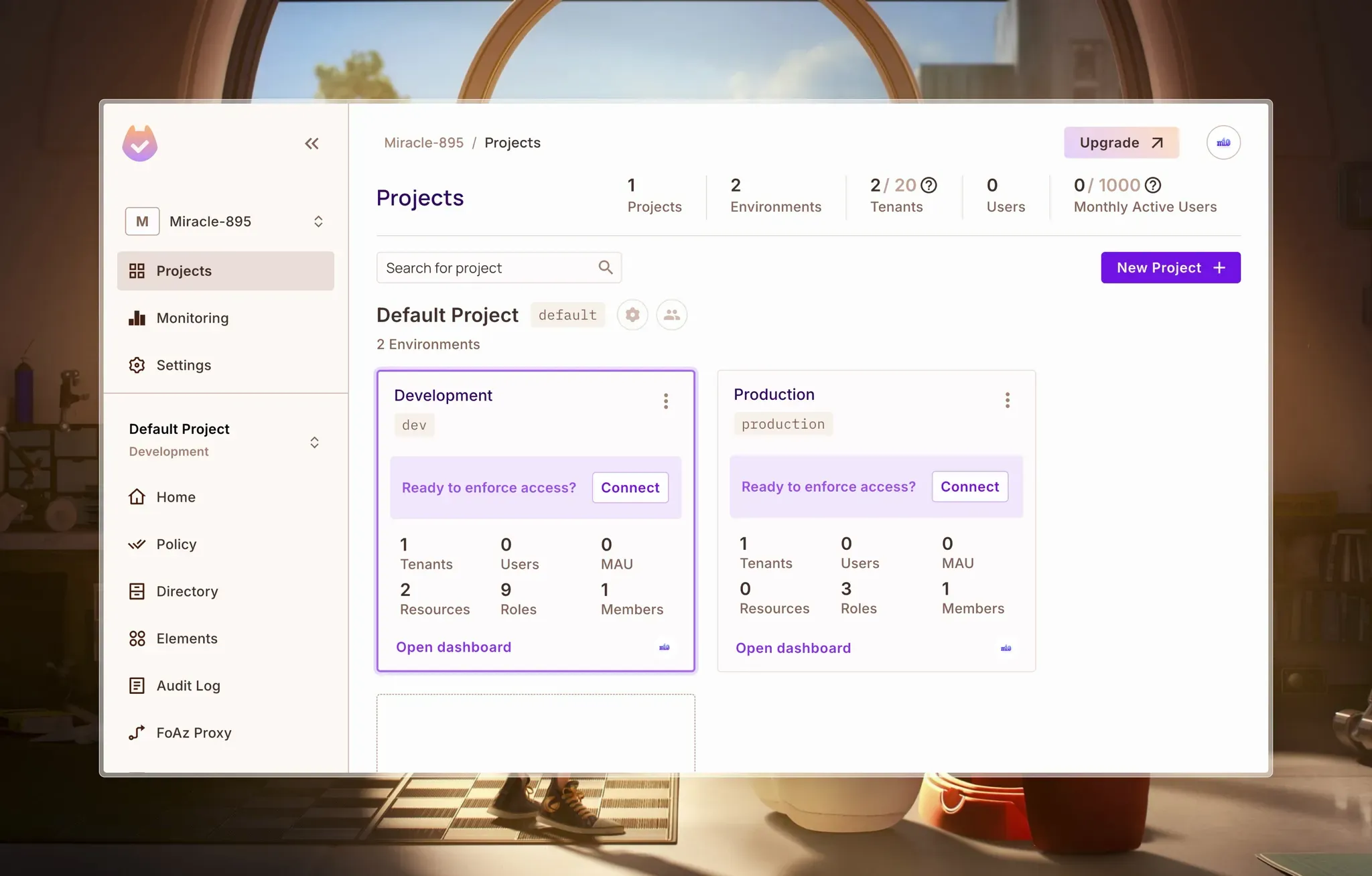Click Tenants limit help question icon
This screenshot has width=1372, height=876.
tap(929, 185)
